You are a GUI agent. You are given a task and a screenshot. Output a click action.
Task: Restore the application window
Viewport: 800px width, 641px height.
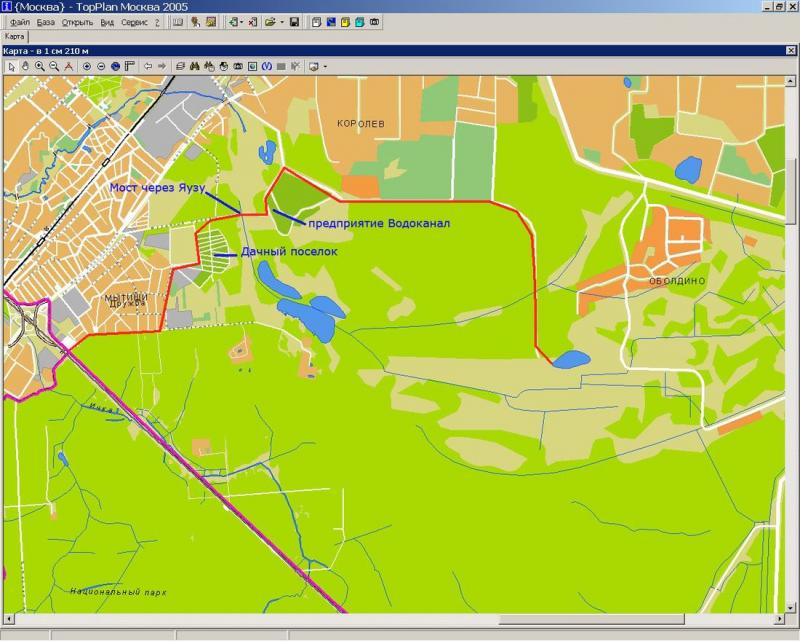(x=779, y=7)
